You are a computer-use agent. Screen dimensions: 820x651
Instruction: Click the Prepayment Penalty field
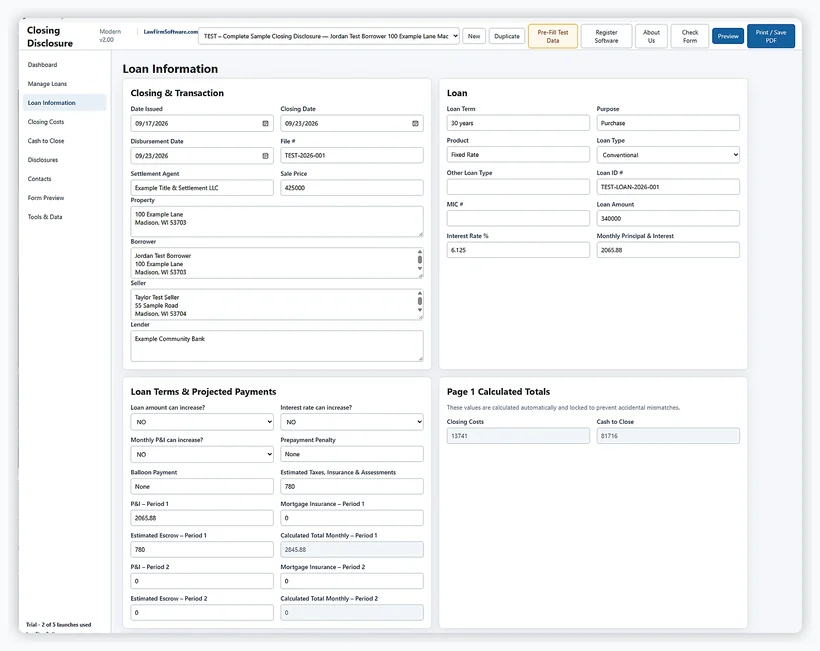coord(352,454)
